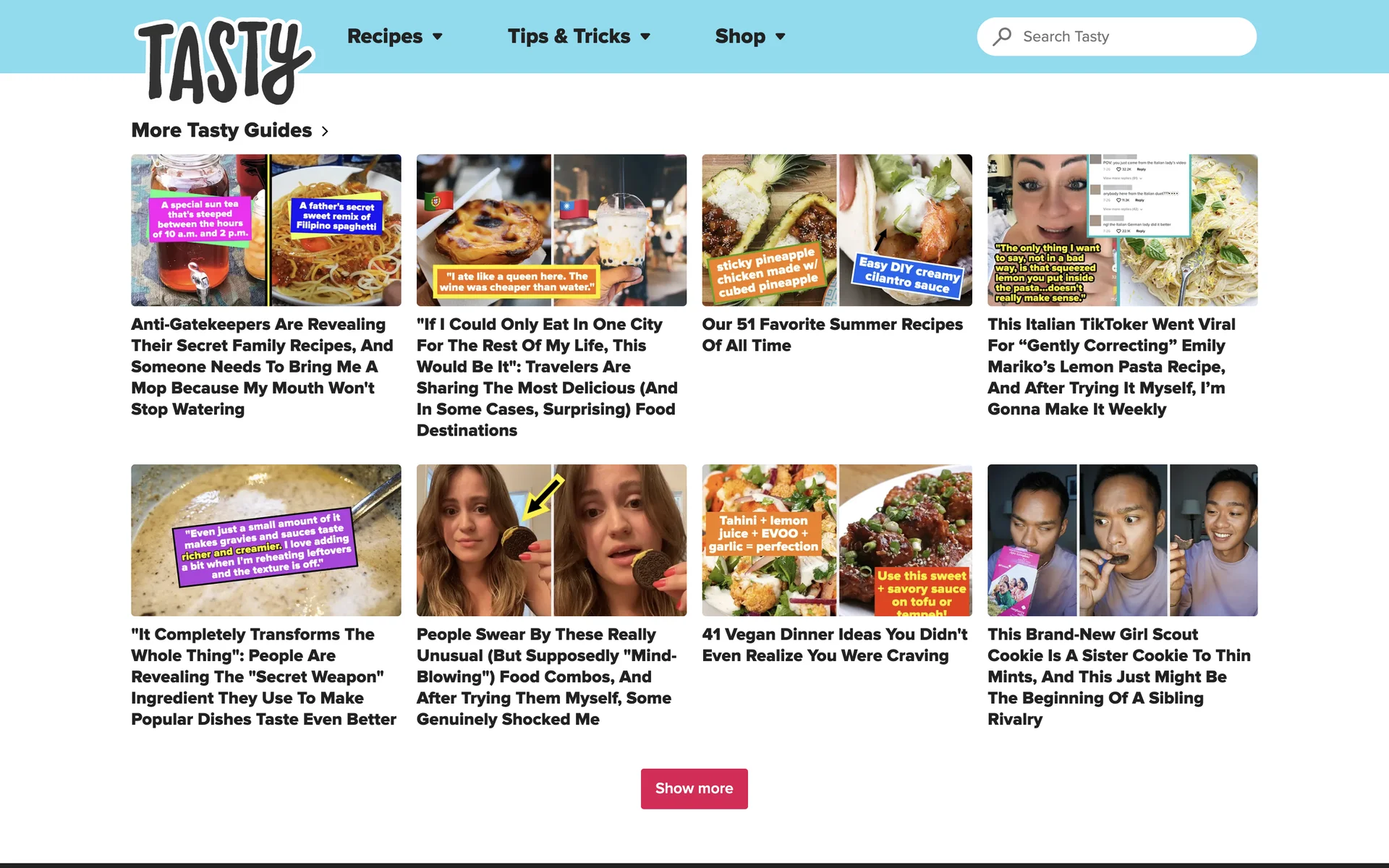This screenshot has width=1389, height=868.
Task: Open the lemon pasta TikToker thumbnail
Action: pyautogui.click(x=1123, y=230)
